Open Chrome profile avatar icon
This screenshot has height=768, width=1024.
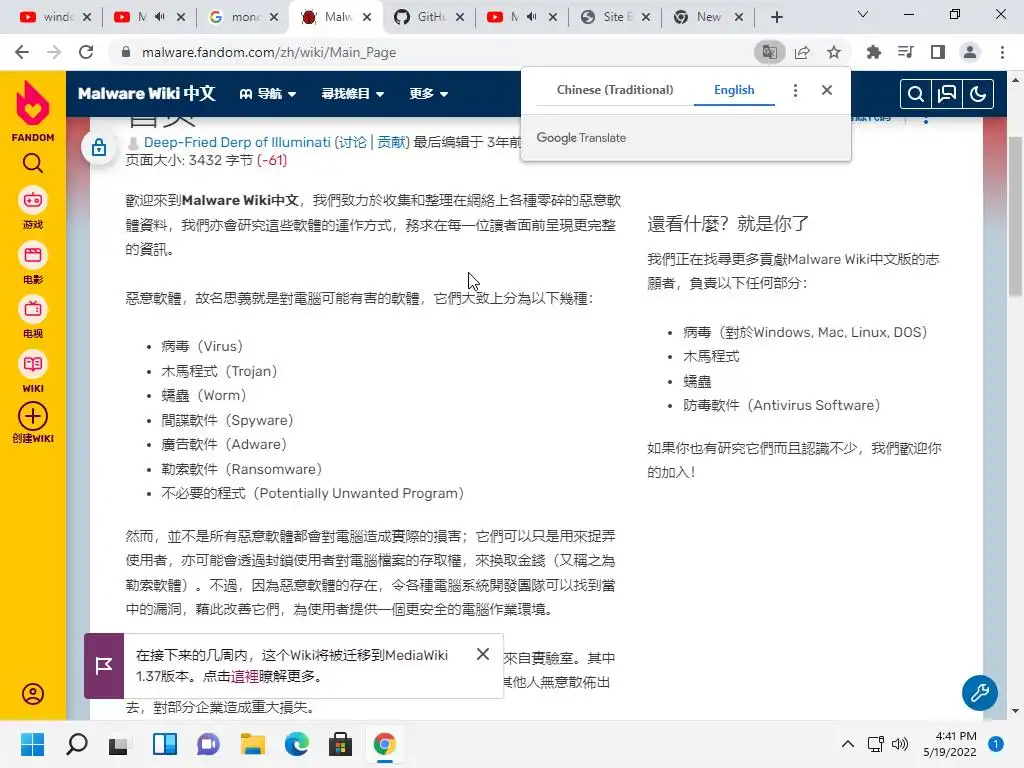pos(970,52)
